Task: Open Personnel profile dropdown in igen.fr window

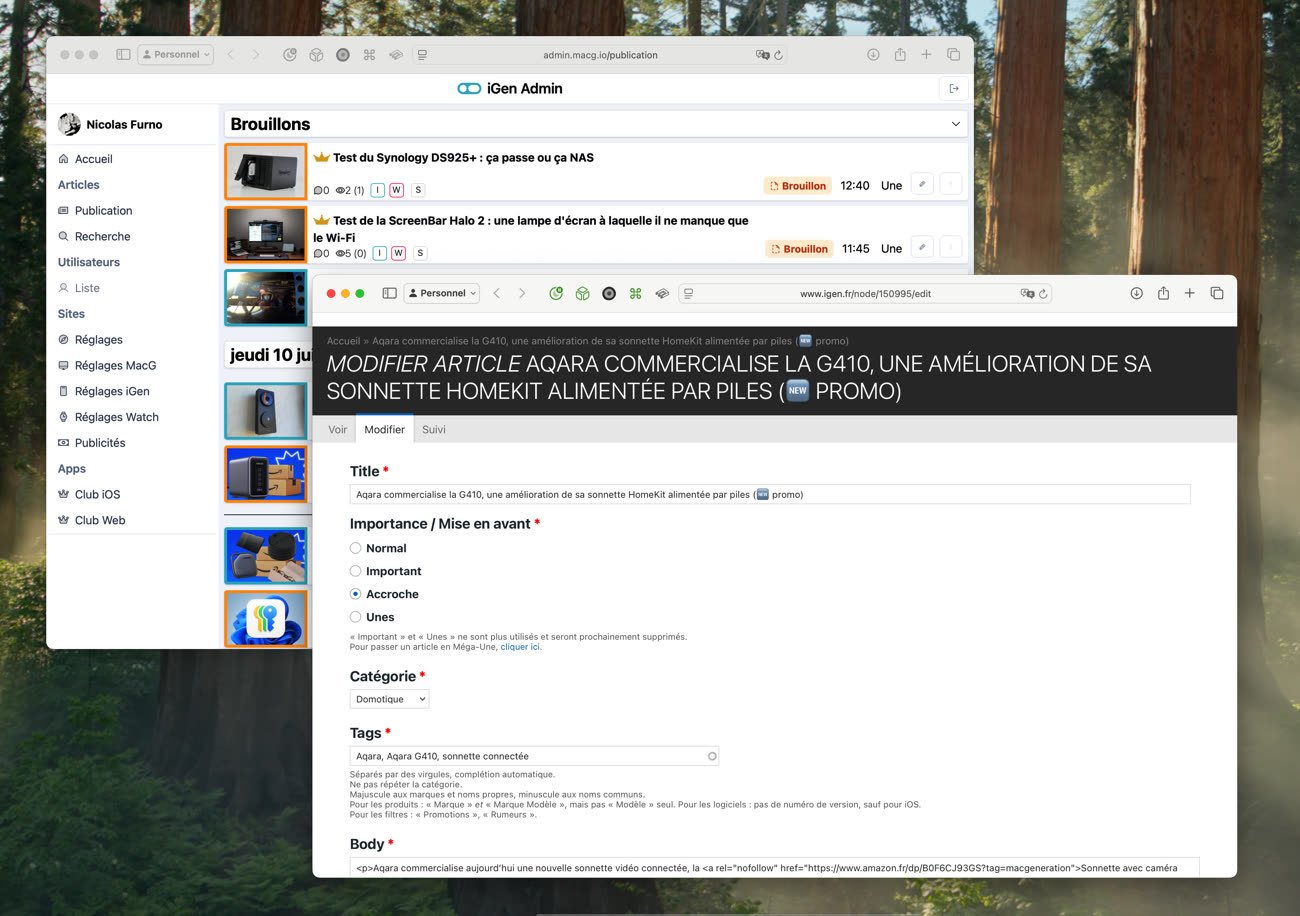Action: click(x=442, y=293)
